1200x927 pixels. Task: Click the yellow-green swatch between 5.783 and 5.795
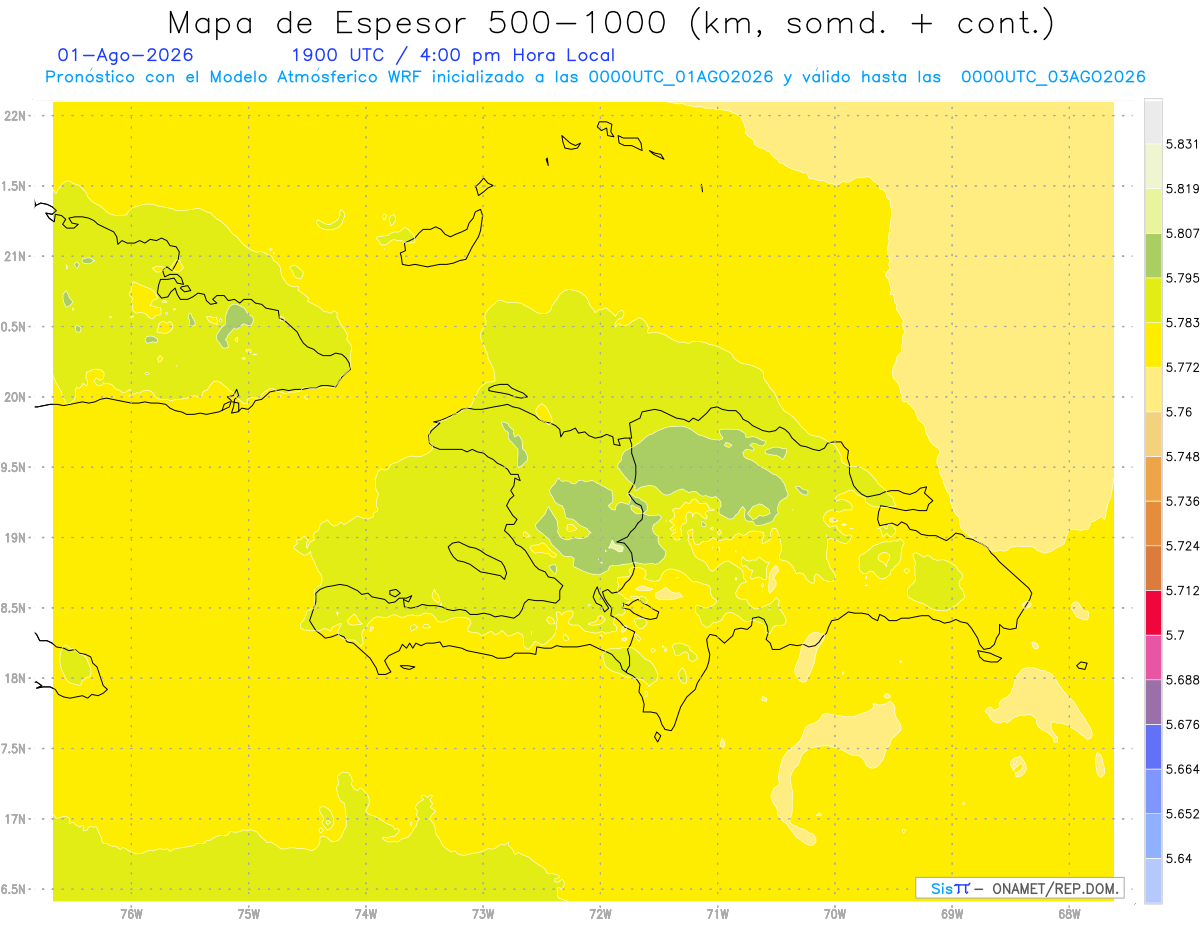(1153, 300)
